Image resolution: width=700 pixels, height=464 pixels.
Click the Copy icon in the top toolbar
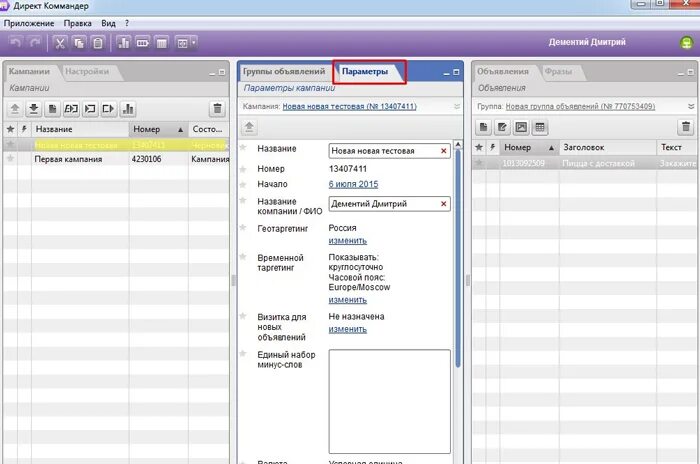click(79, 43)
